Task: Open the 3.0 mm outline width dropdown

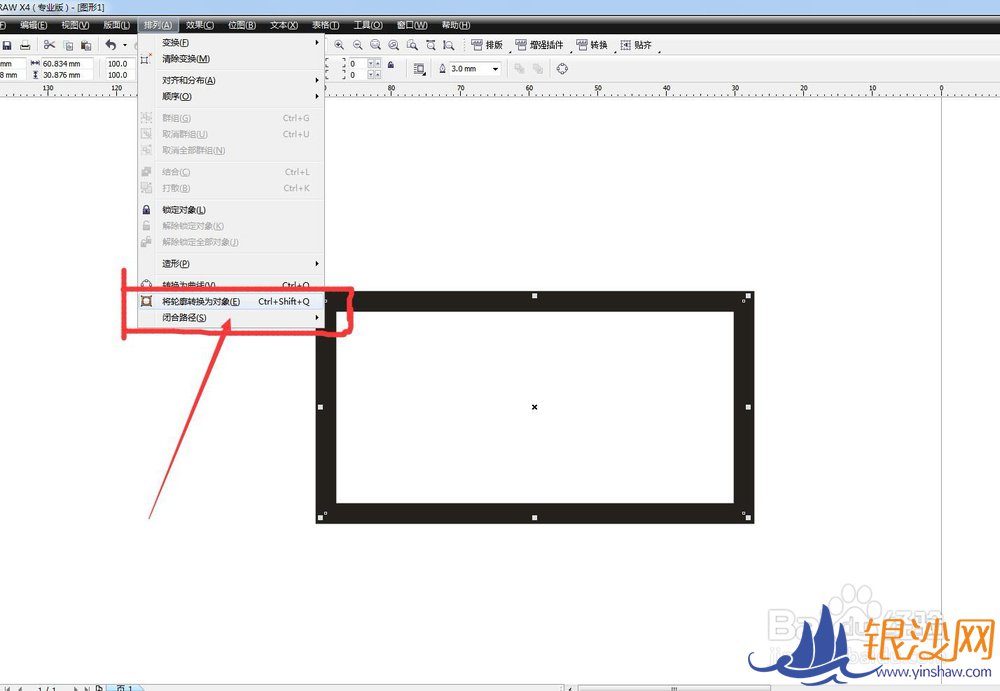Action: (495, 69)
